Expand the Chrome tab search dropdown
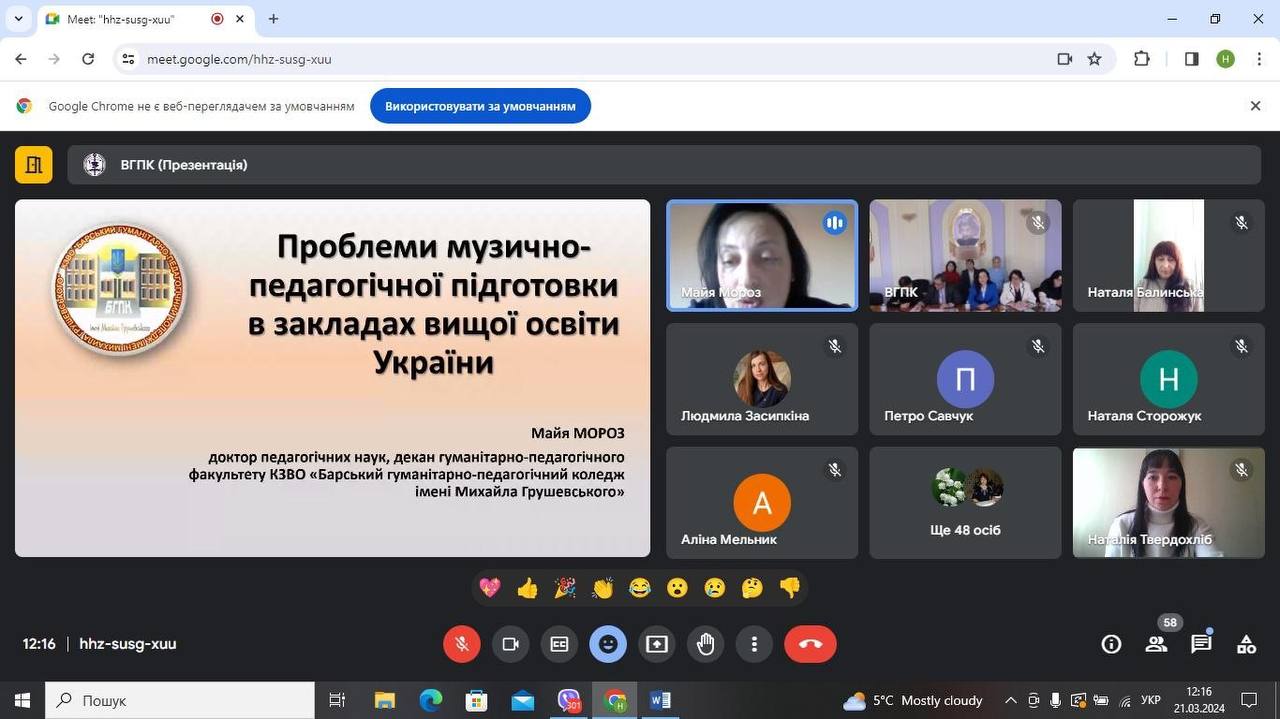The image size is (1280, 719). [18, 19]
